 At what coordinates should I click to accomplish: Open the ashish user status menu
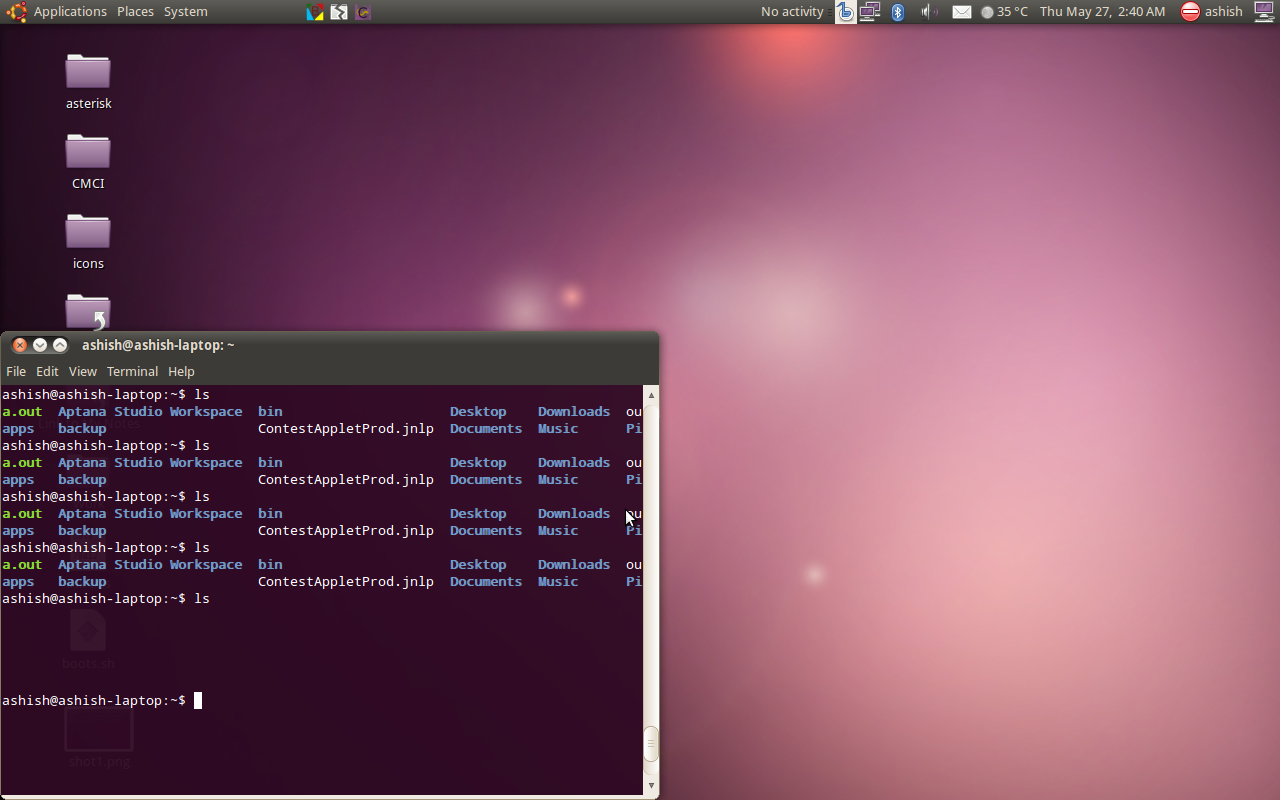click(x=1211, y=12)
